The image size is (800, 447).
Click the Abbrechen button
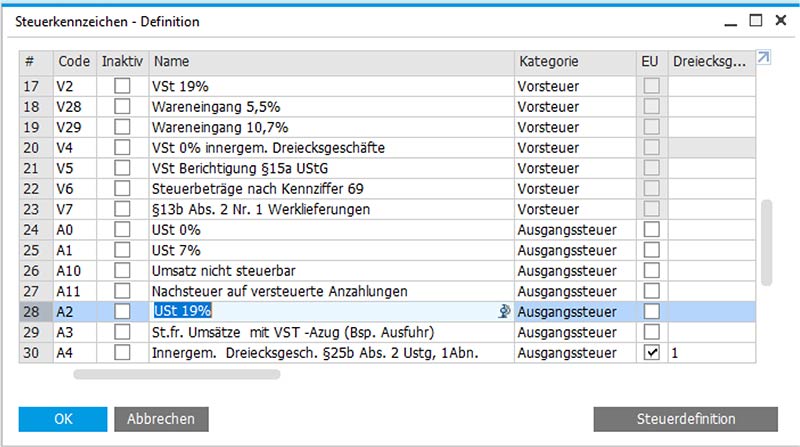154,418
